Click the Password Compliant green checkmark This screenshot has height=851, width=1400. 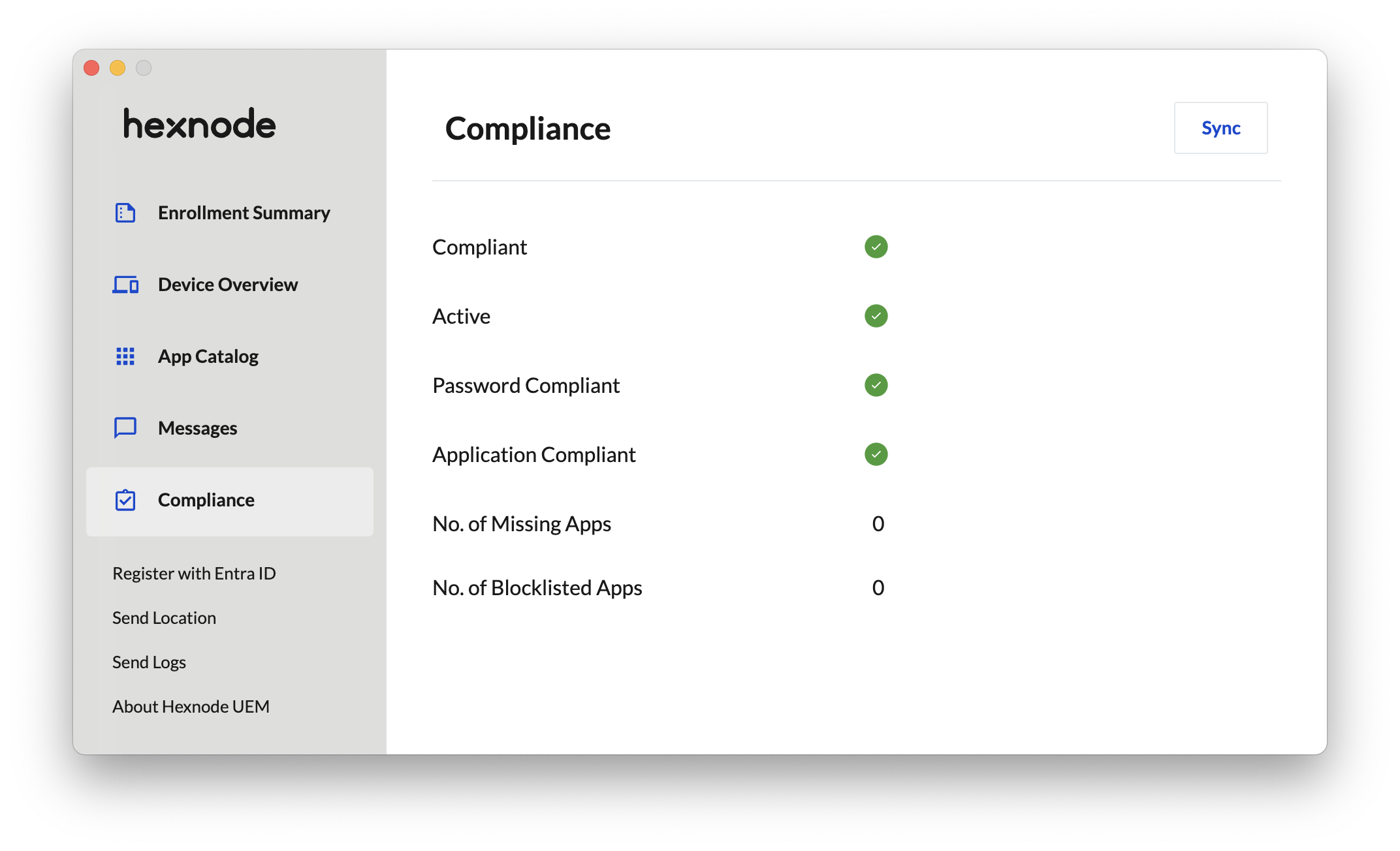pyautogui.click(x=876, y=385)
